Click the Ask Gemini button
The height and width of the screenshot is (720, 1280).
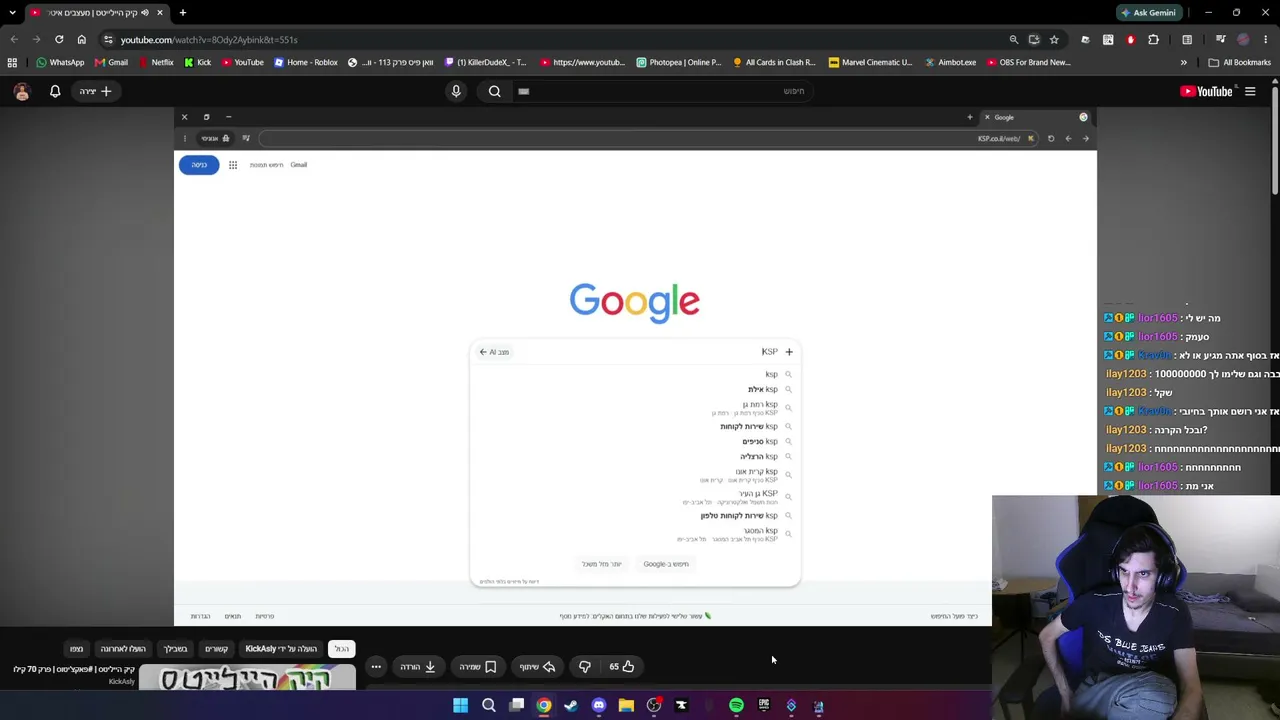[x=1148, y=13]
